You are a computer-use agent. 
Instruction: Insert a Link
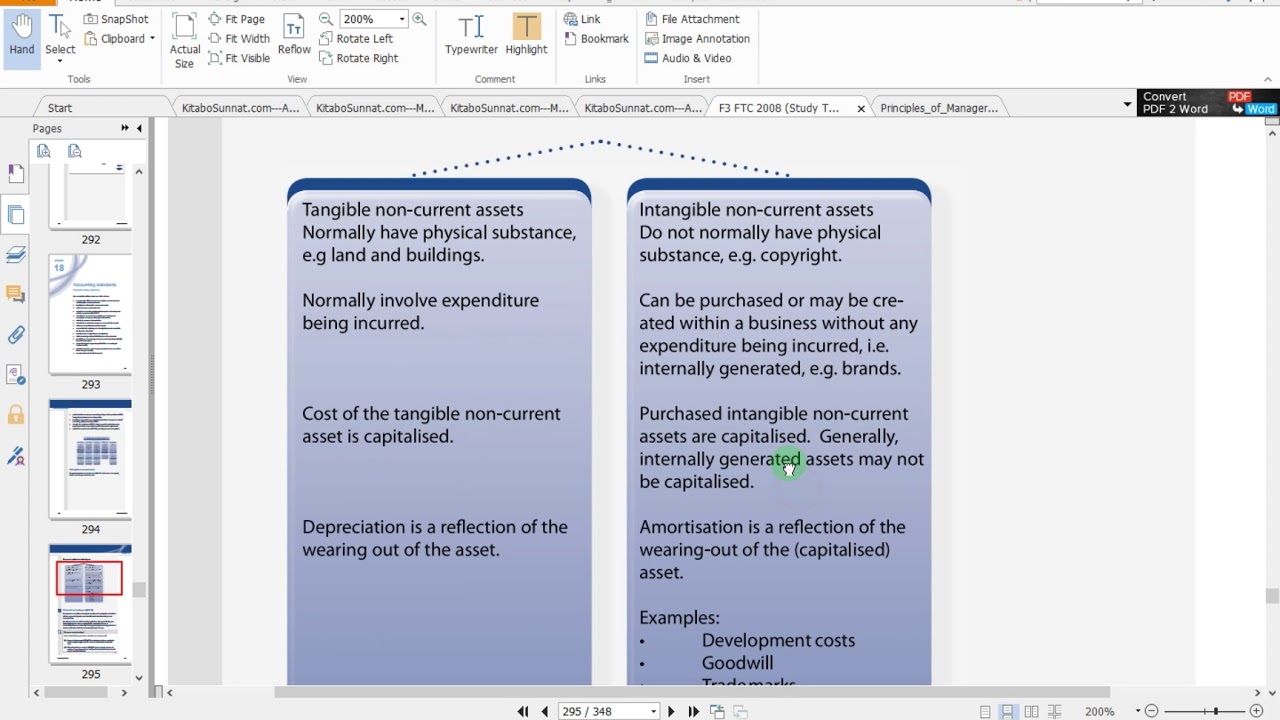(582, 19)
